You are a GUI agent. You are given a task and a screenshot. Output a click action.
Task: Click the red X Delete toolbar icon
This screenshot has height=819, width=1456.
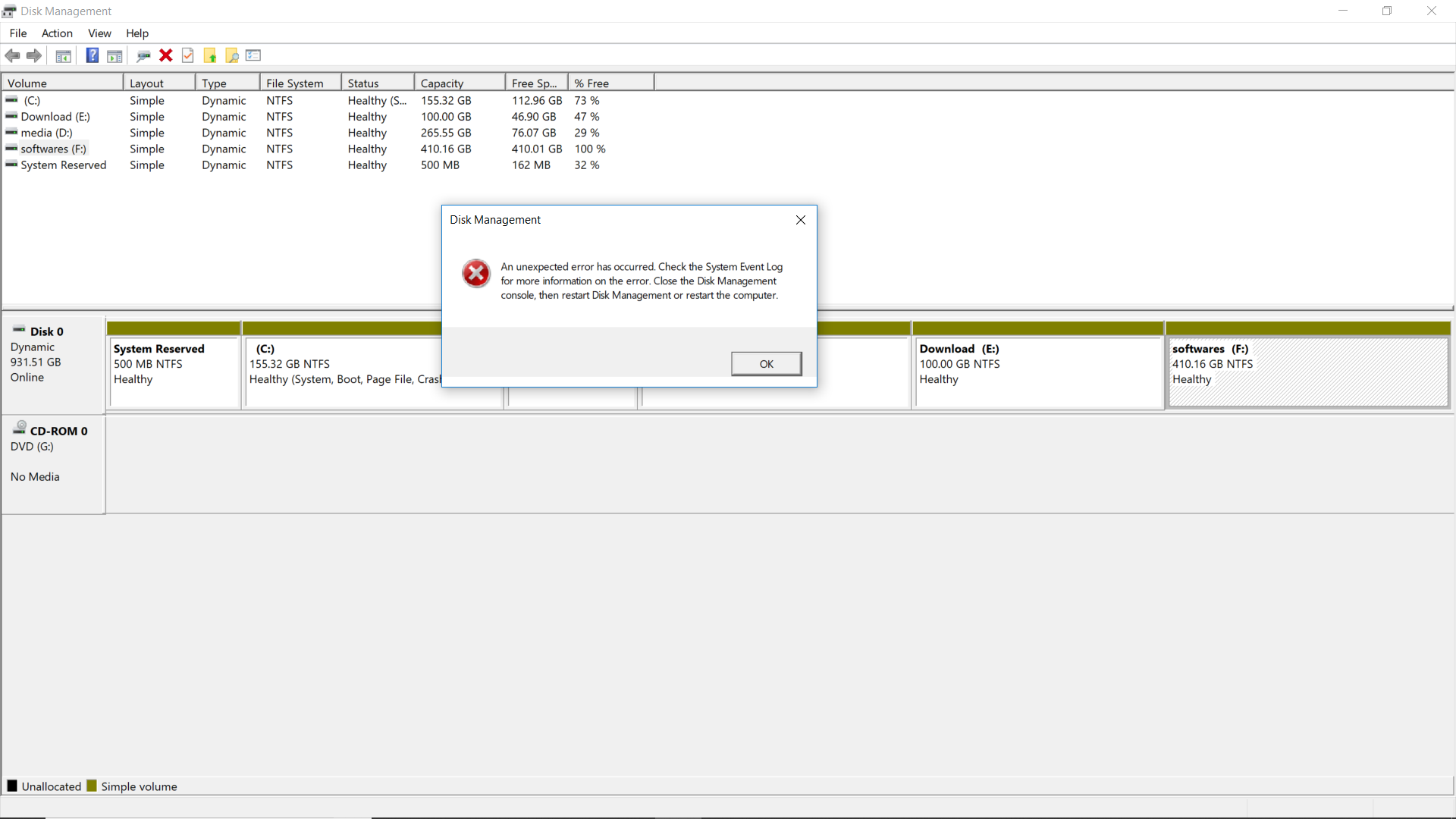click(166, 55)
